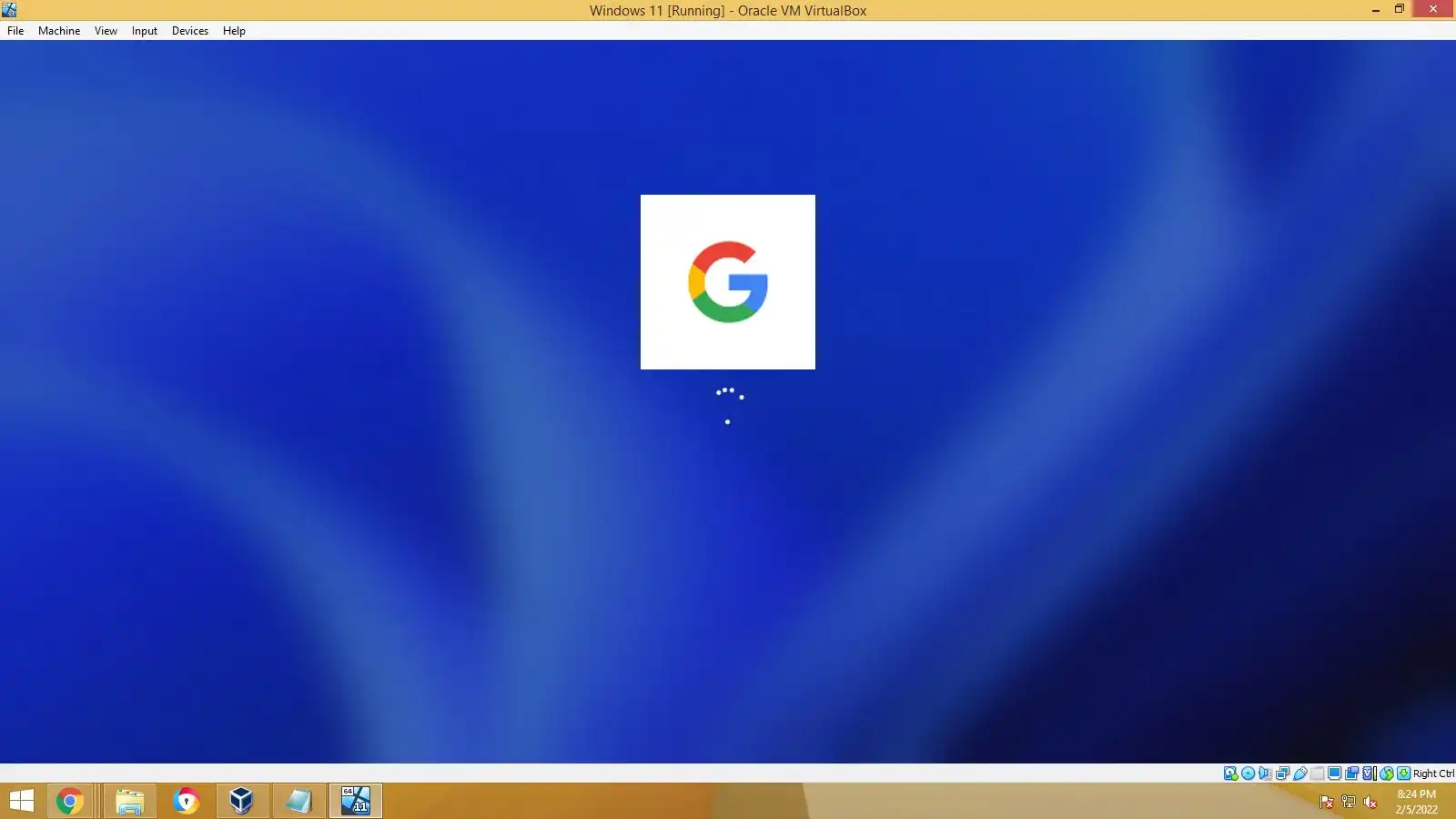Minimize the VirtualBox window
The image size is (1456, 819).
[x=1376, y=10]
